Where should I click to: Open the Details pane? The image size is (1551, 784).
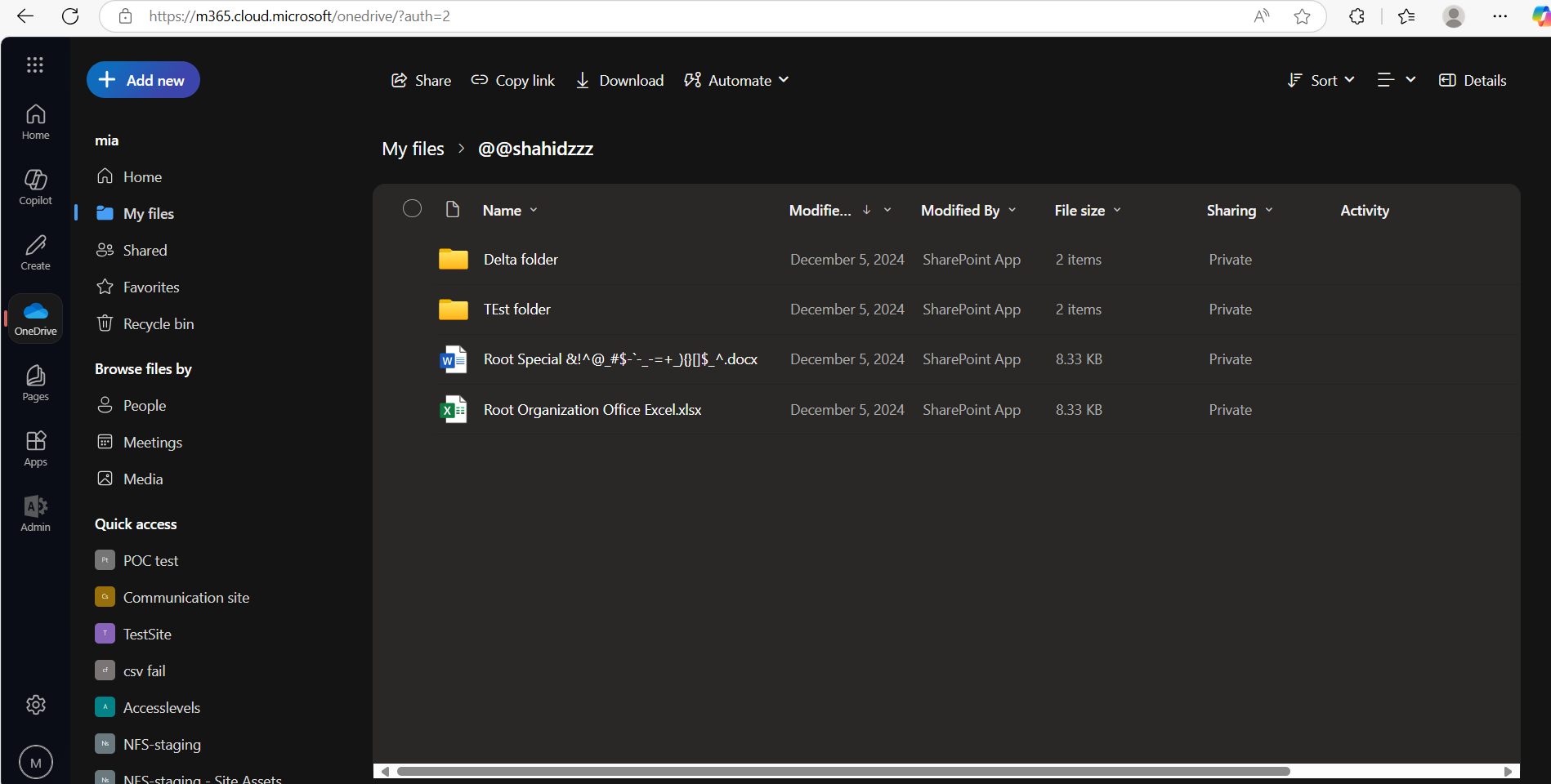point(1473,80)
